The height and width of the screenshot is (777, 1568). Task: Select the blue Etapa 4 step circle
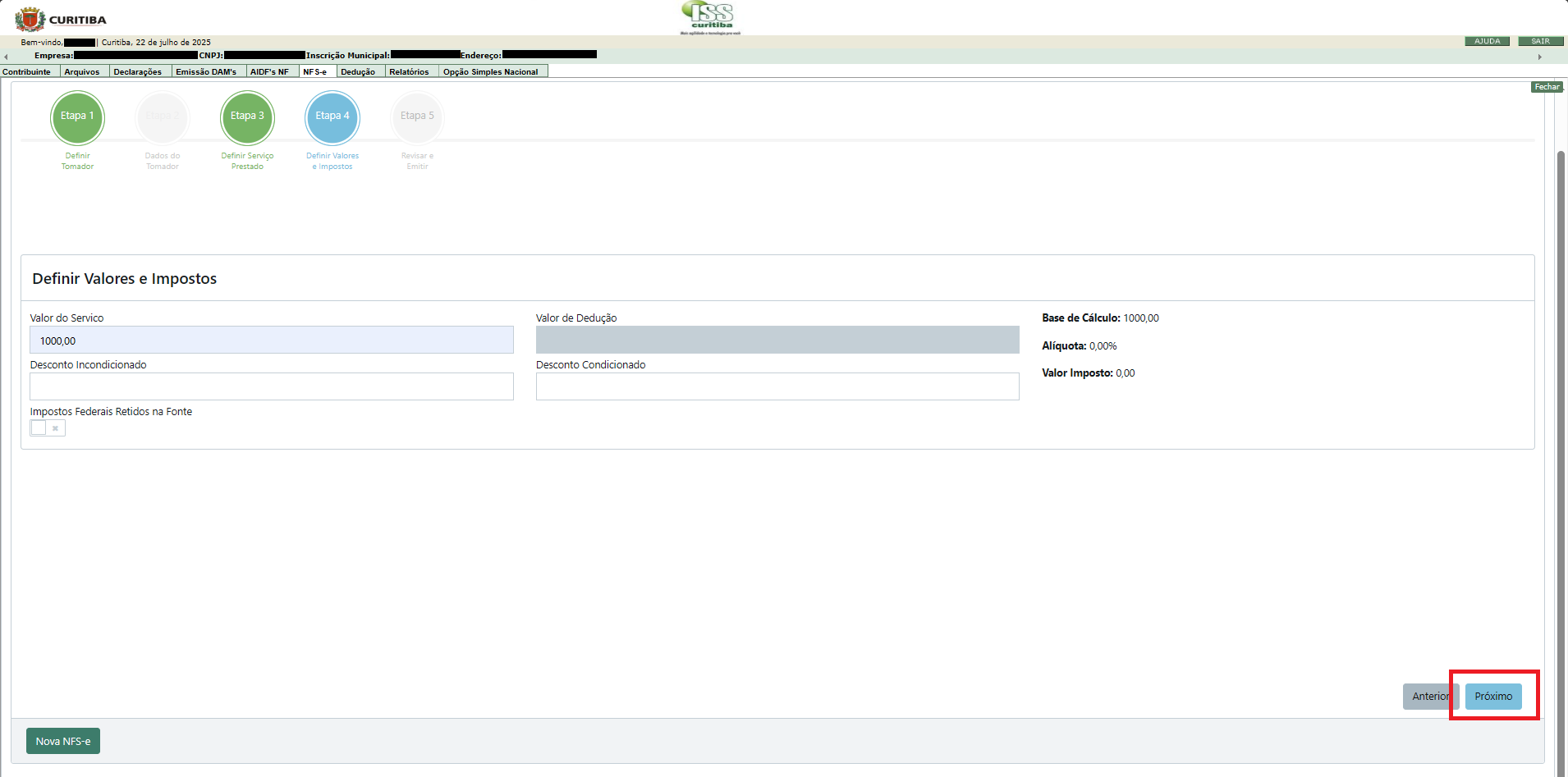click(x=332, y=117)
